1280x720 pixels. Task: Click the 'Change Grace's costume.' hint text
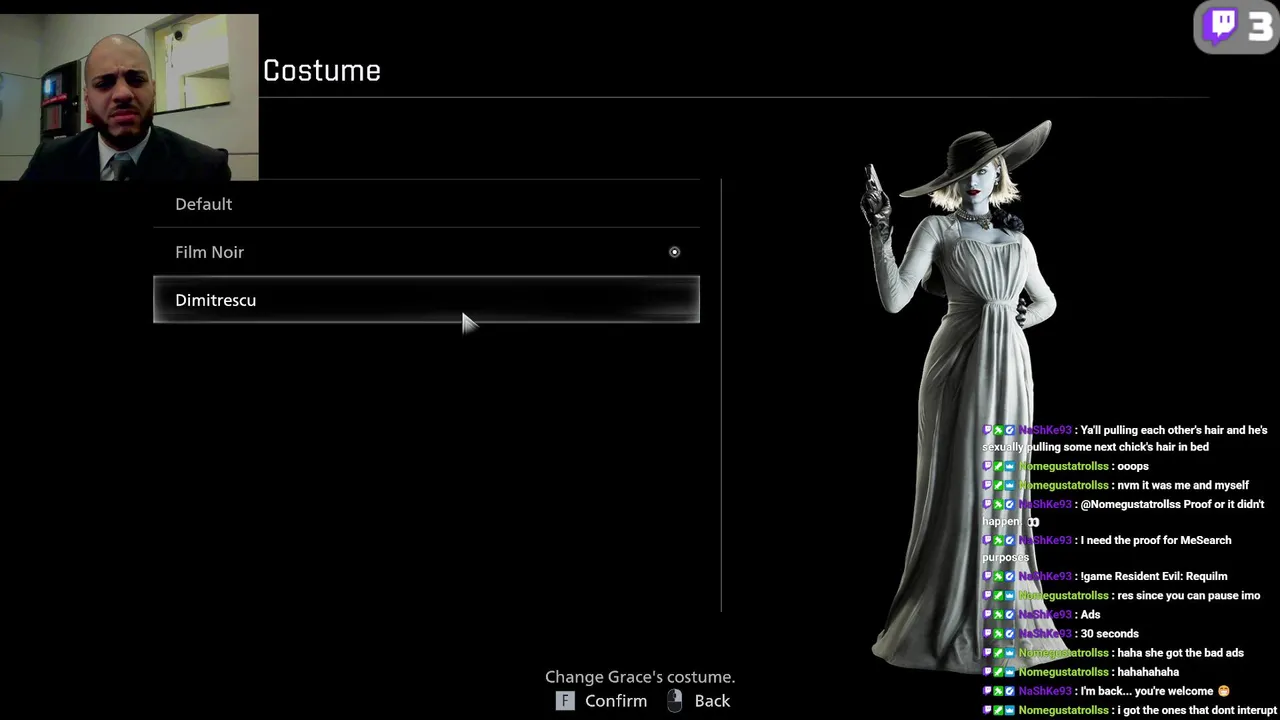pyautogui.click(x=640, y=677)
